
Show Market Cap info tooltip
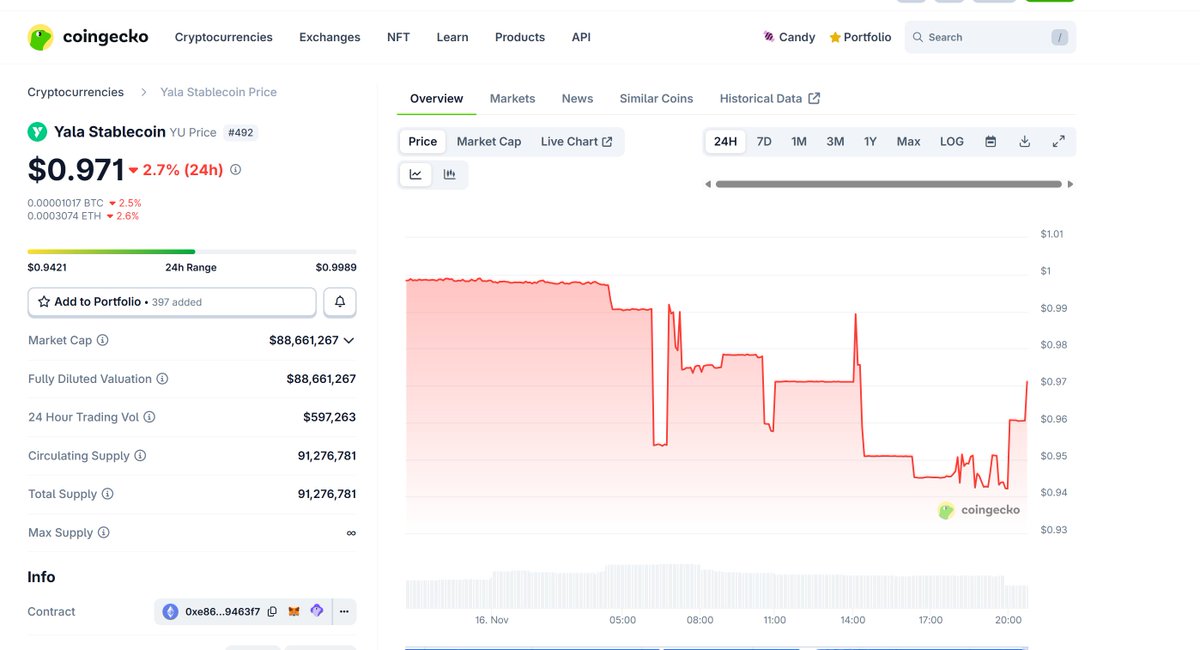pyautogui.click(x=103, y=340)
